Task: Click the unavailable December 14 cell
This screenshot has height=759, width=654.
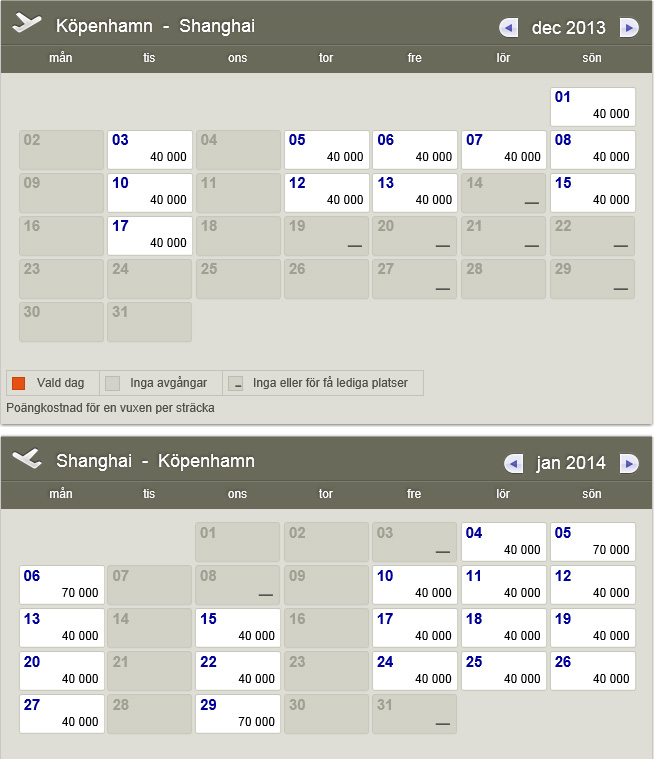Action: tap(504, 193)
